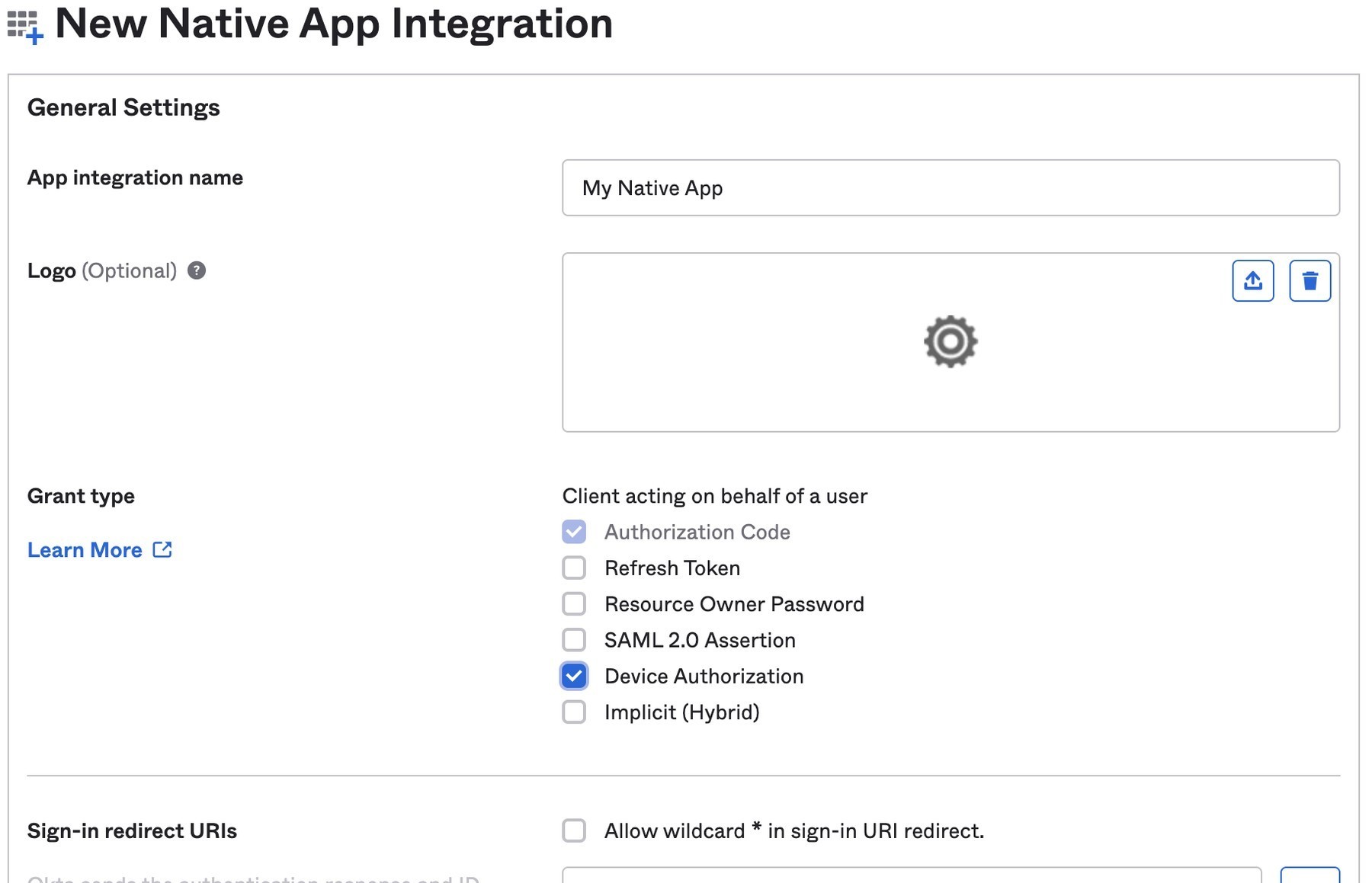The height and width of the screenshot is (883, 1372).
Task: Check the Resource Owner Password box
Action: [x=574, y=604]
